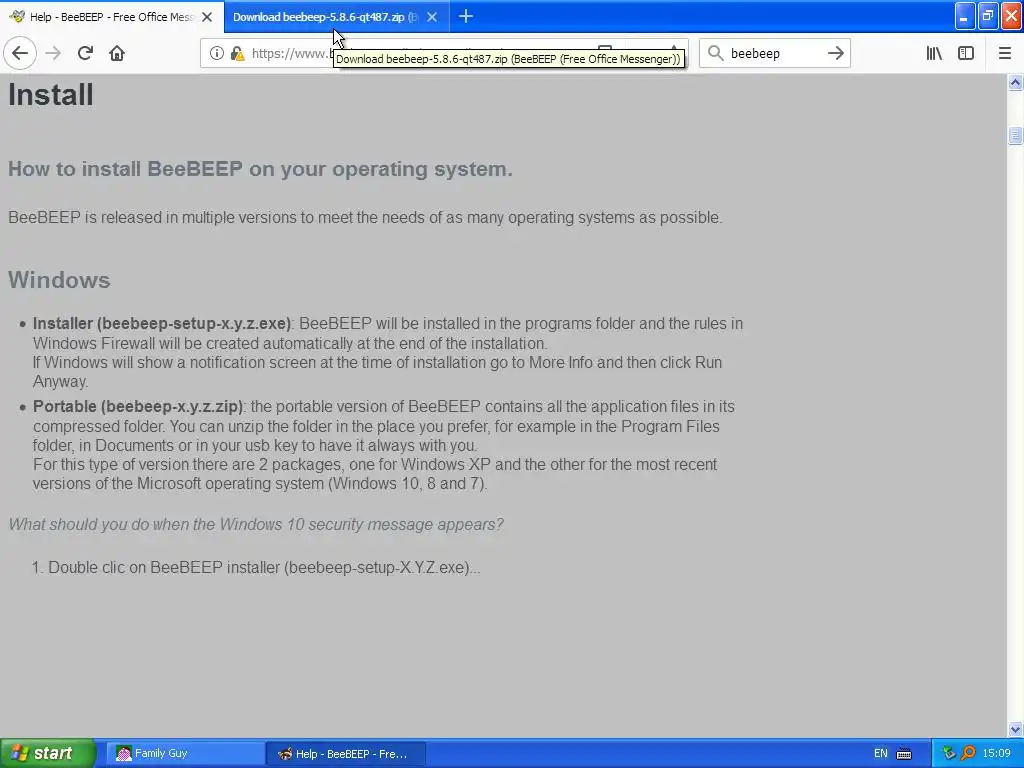This screenshot has height=768, width=1024.
Task: Click the EN language indicator
Action: [880, 754]
